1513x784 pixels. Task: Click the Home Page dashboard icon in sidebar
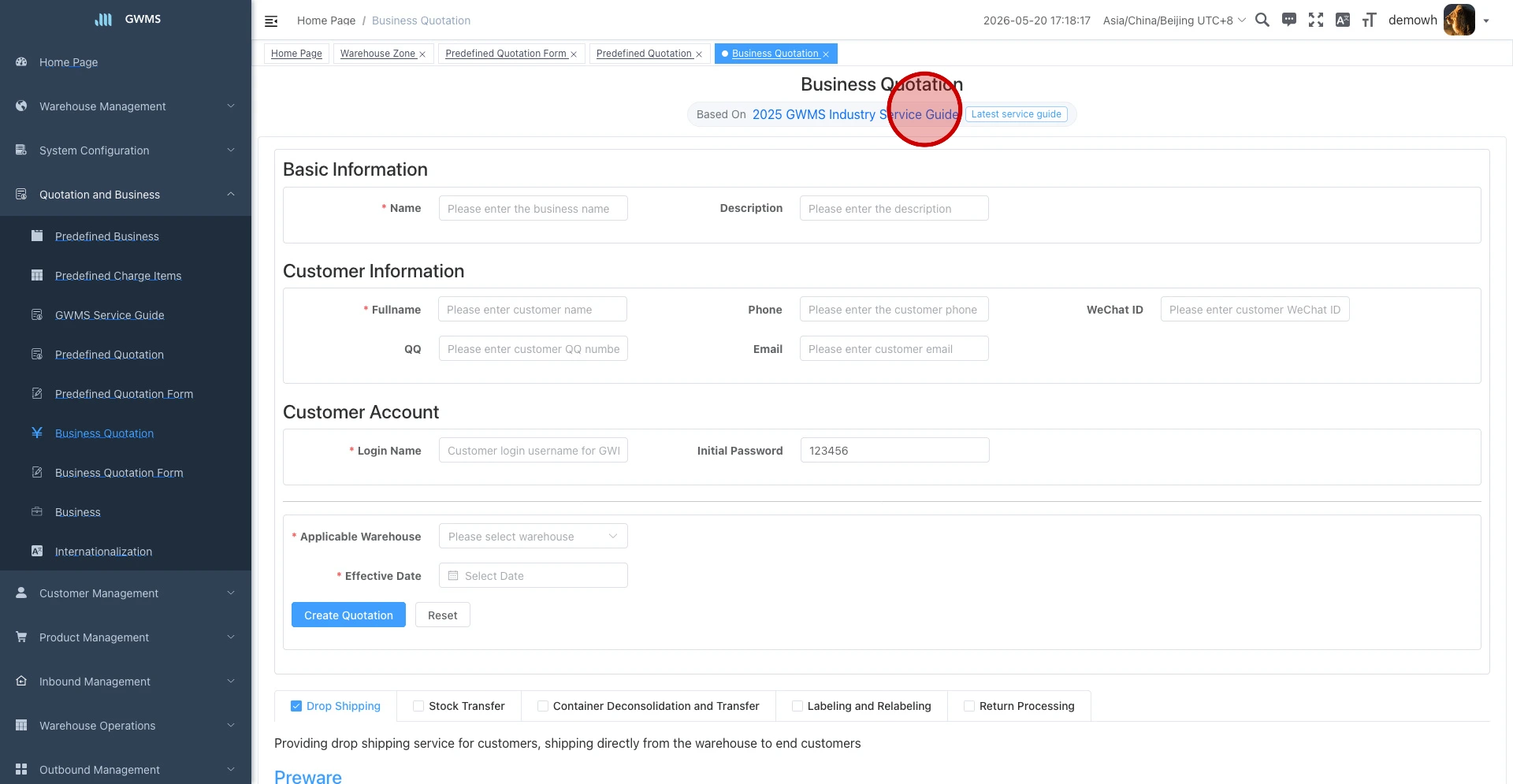[21, 61]
